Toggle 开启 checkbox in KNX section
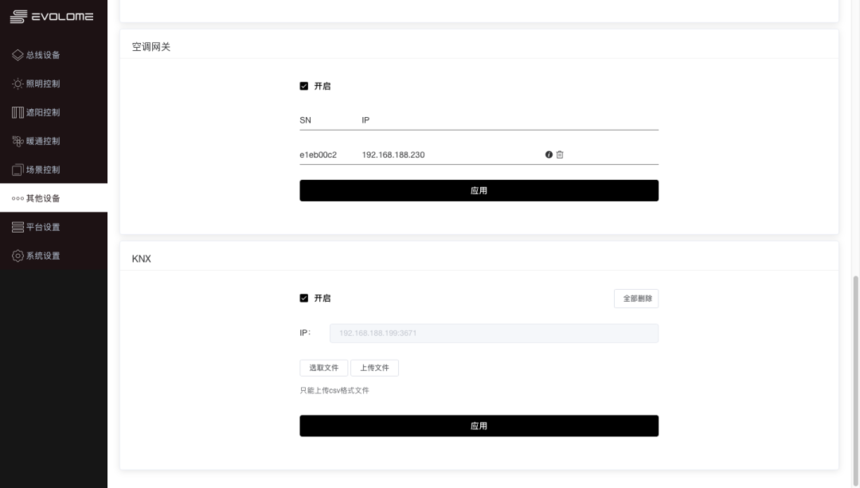The height and width of the screenshot is (488, 860). (304, 298)
